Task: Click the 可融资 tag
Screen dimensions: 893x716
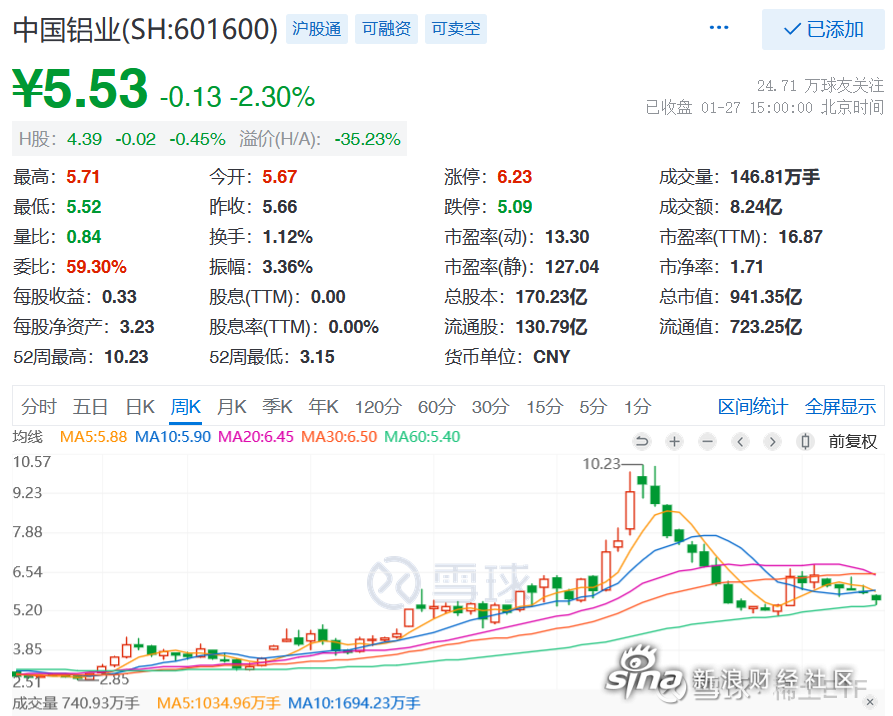Action: tap(387, 29)
